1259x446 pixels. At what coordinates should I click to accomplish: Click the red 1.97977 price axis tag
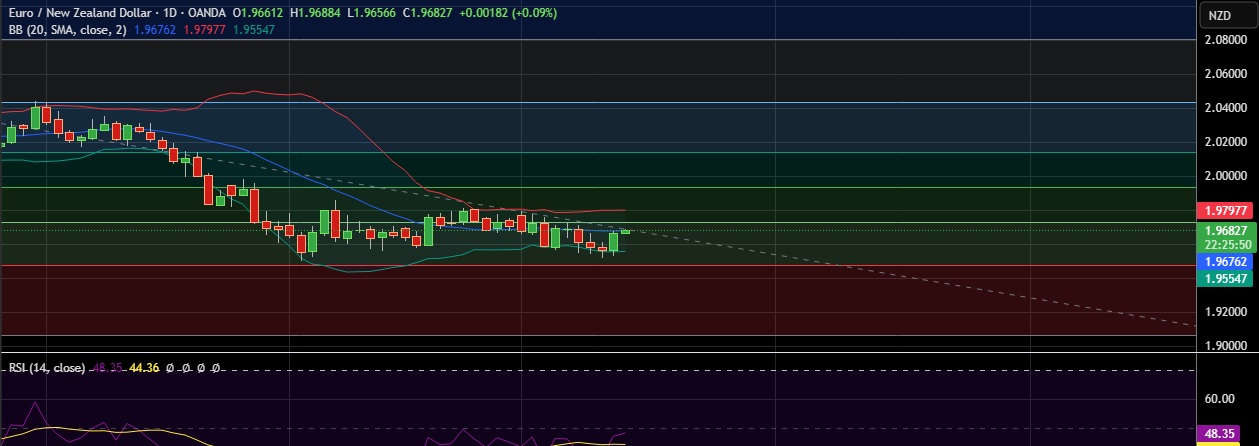(1225, 210)
